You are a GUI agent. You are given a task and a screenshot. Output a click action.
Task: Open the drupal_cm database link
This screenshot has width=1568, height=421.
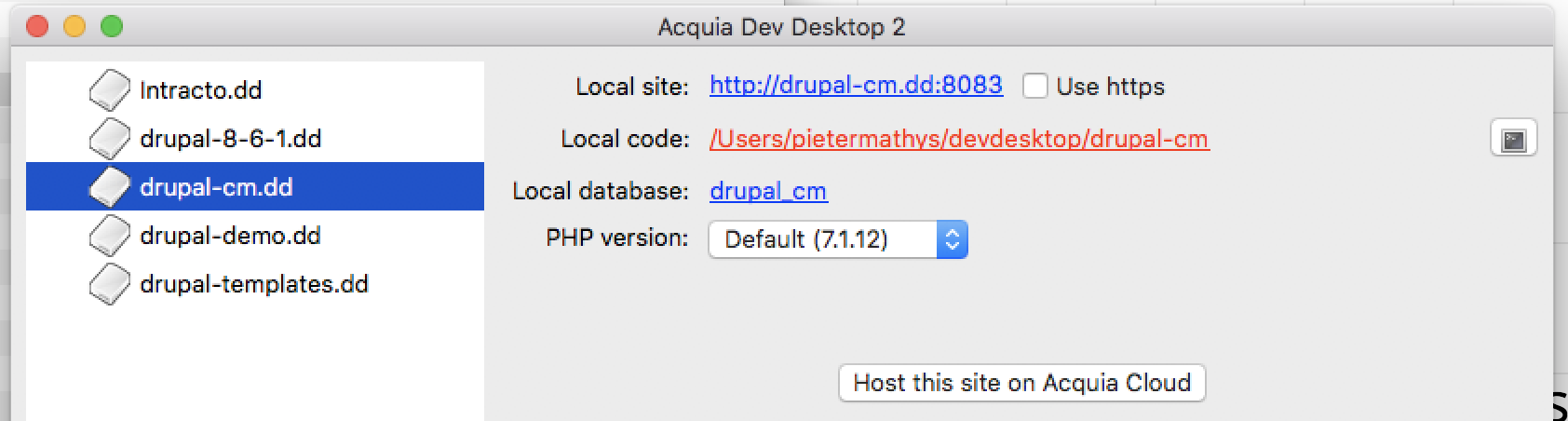click(x=768, y=191)
